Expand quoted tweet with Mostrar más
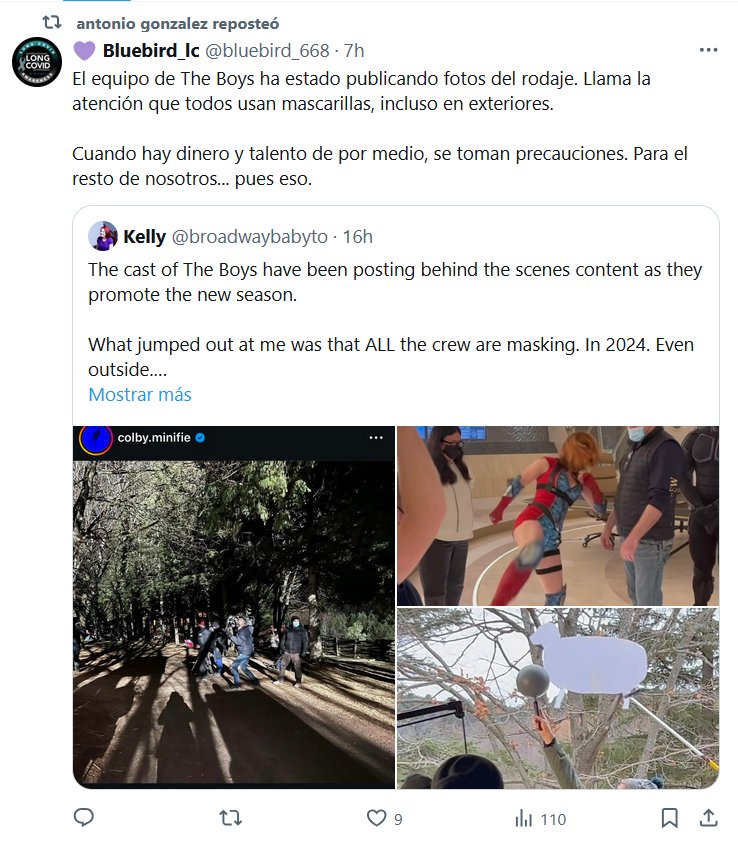This screenshot has height=844, width=738. point(140,394)
